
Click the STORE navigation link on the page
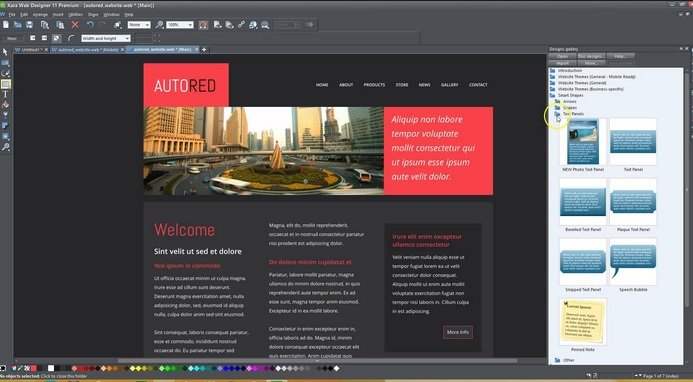tap(402, 84)
